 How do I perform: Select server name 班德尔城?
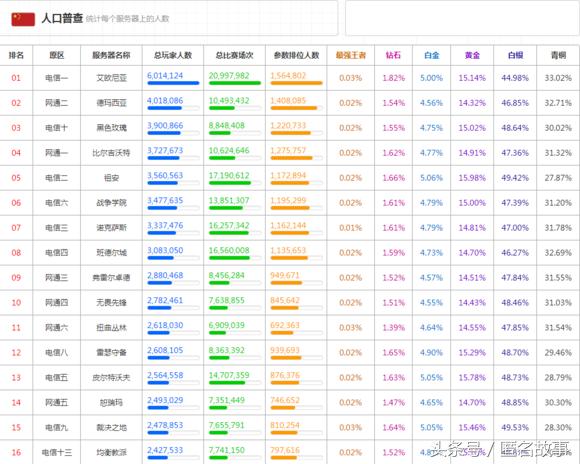[111, 253]
